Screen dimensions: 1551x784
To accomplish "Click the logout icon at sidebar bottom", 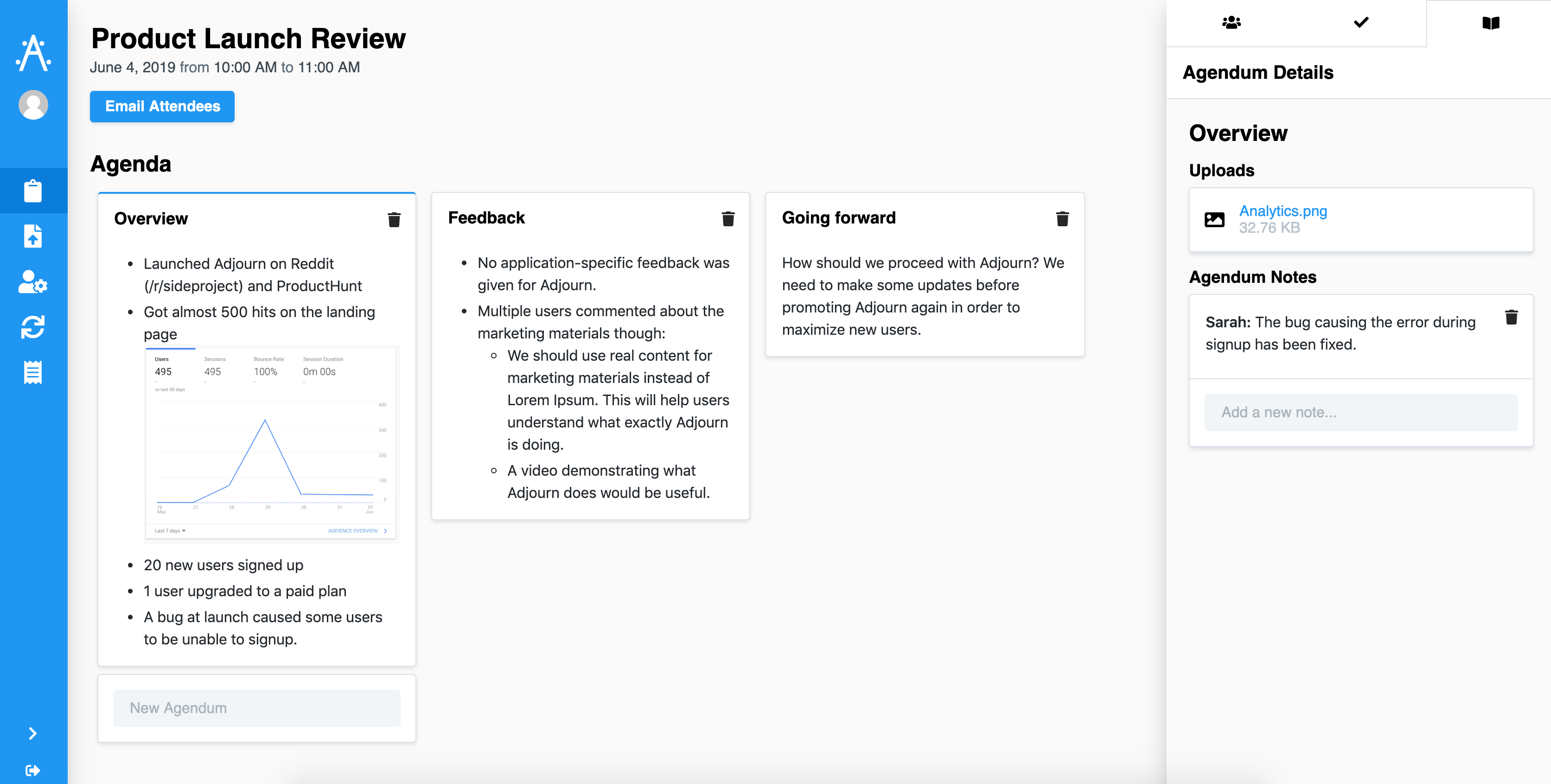I will tap(33, 770).
